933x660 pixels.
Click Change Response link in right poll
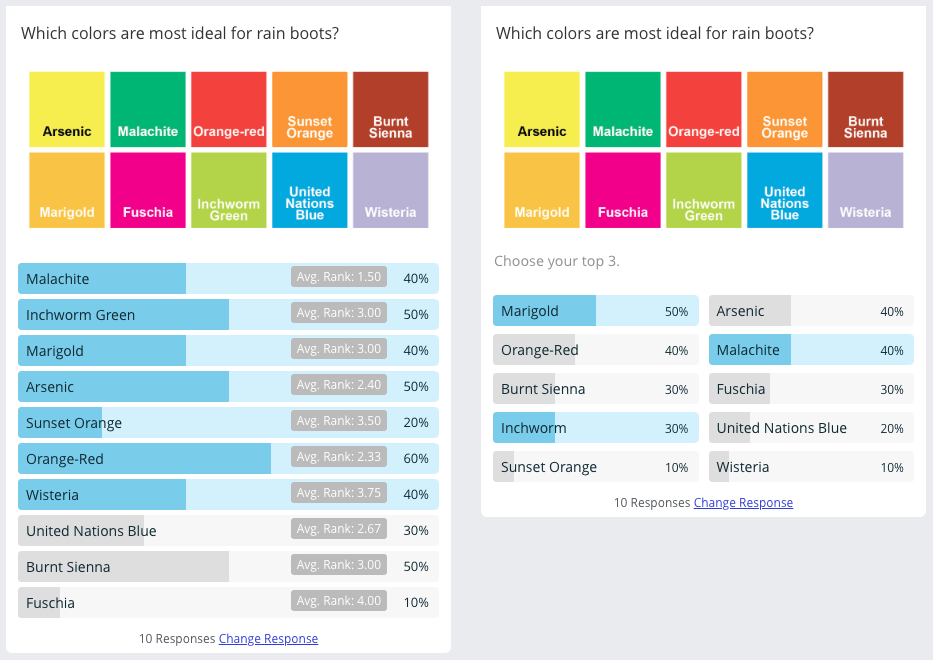pyautogui.click(x=743, y=503)
